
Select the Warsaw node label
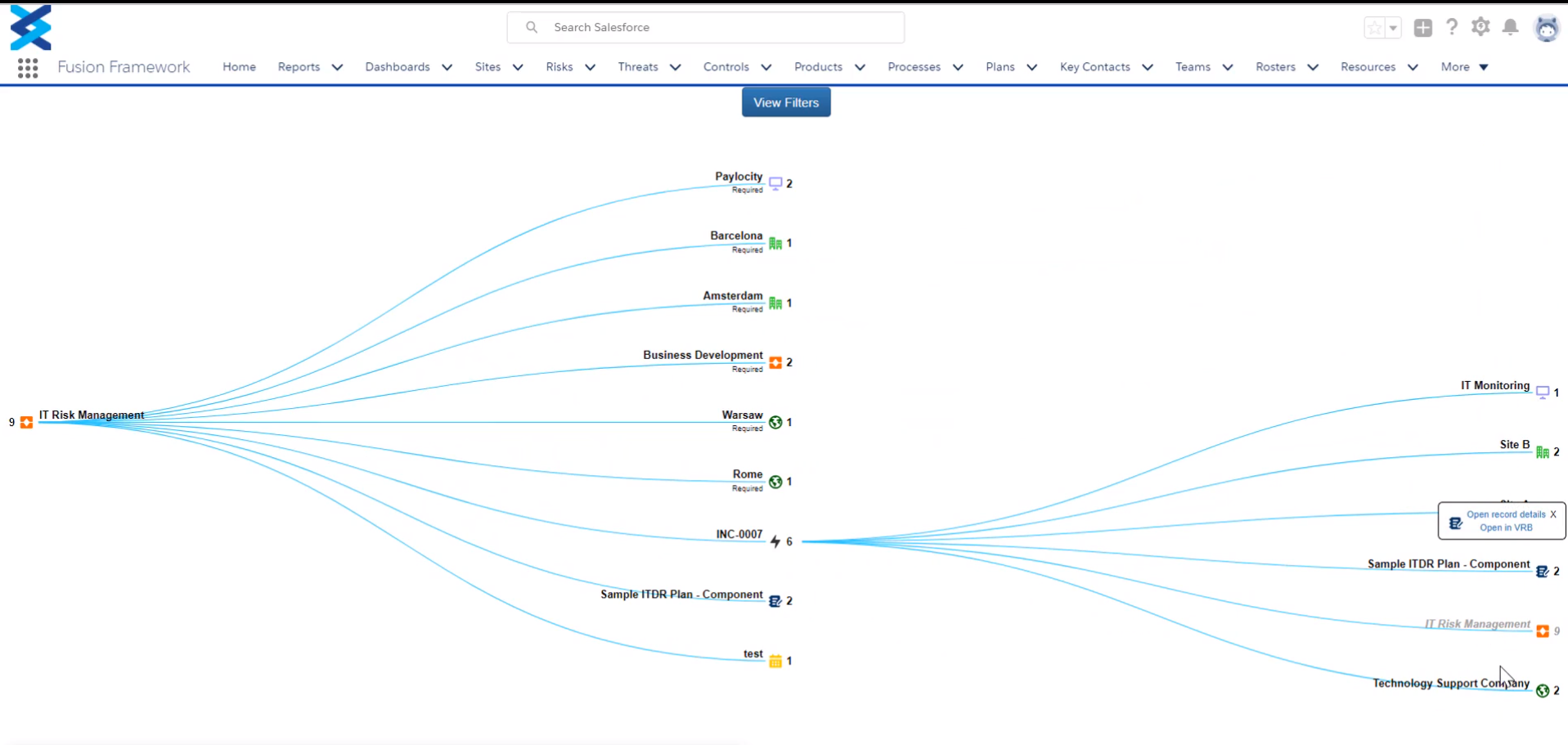click(x=742, y=415)
